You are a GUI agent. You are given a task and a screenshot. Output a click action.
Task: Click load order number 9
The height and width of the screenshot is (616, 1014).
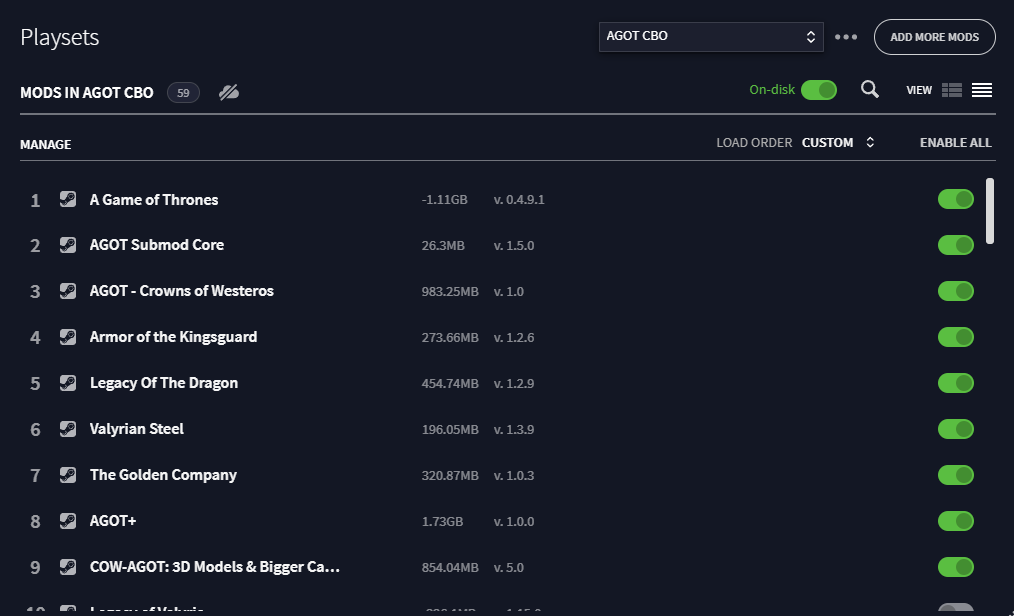35,568
